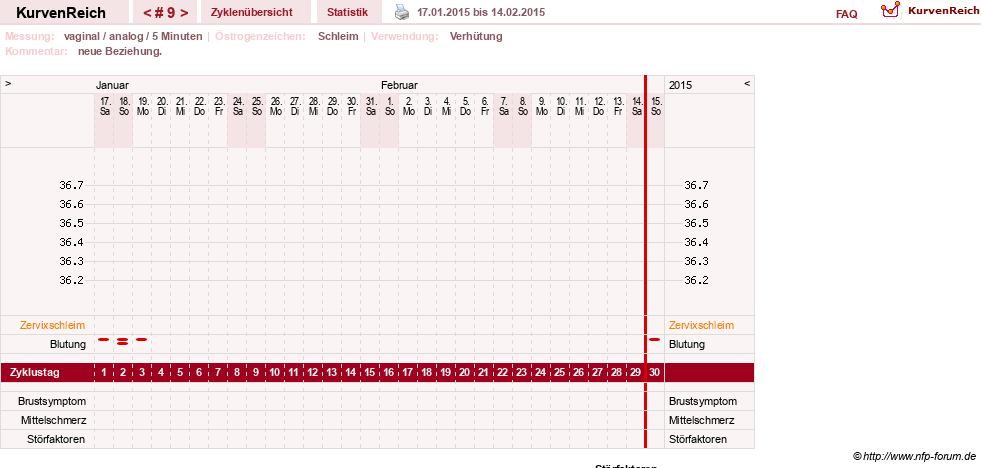Click the 36.7 temperature label on the left
Viewport: 981px width, 468px height.
coord(71,185)
